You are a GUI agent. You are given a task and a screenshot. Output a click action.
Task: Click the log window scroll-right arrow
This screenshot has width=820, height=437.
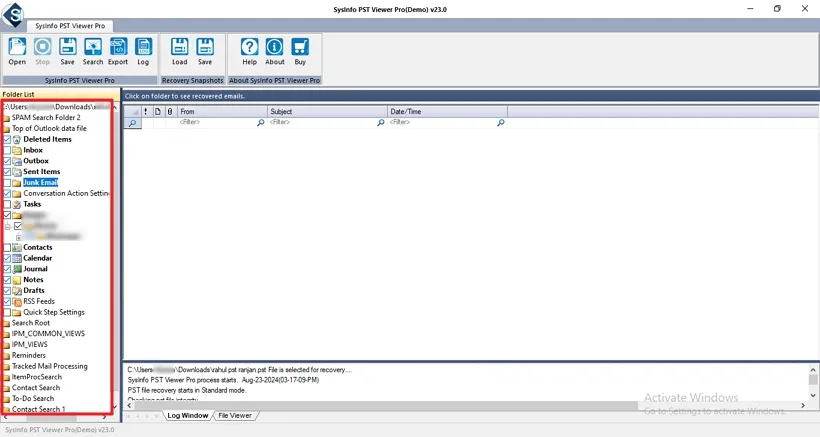coord(803,406)
